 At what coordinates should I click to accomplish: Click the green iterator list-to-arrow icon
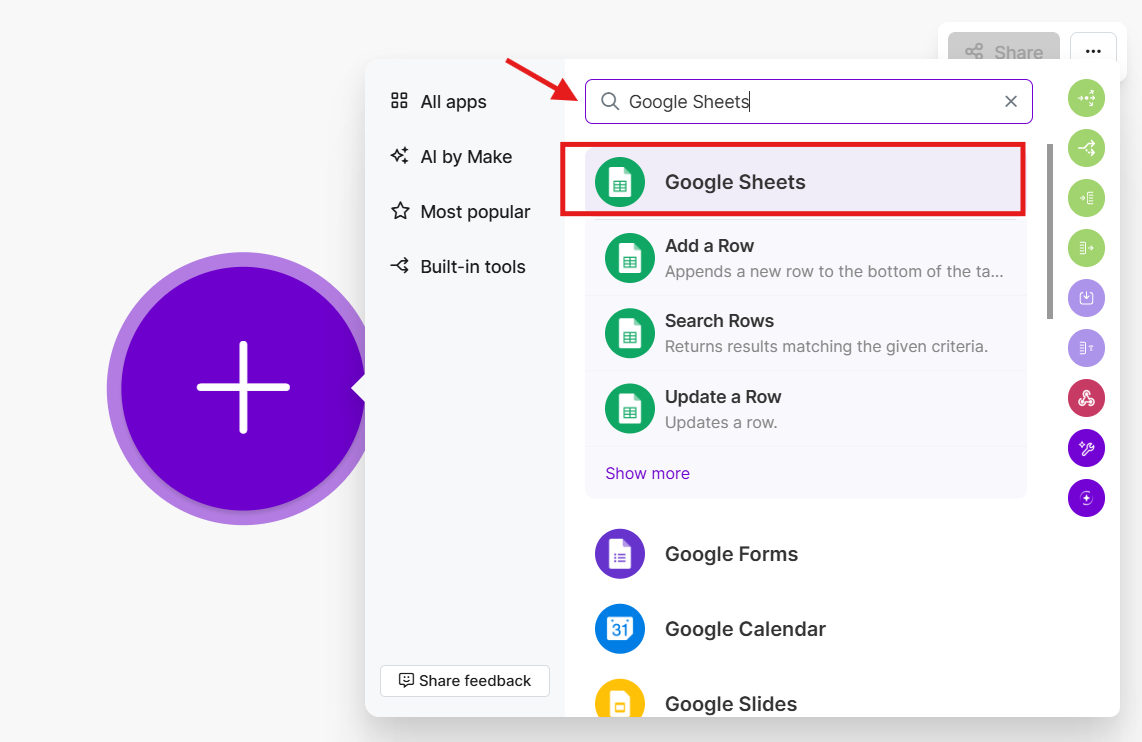pyautogui.click(x=1087, y=248)
